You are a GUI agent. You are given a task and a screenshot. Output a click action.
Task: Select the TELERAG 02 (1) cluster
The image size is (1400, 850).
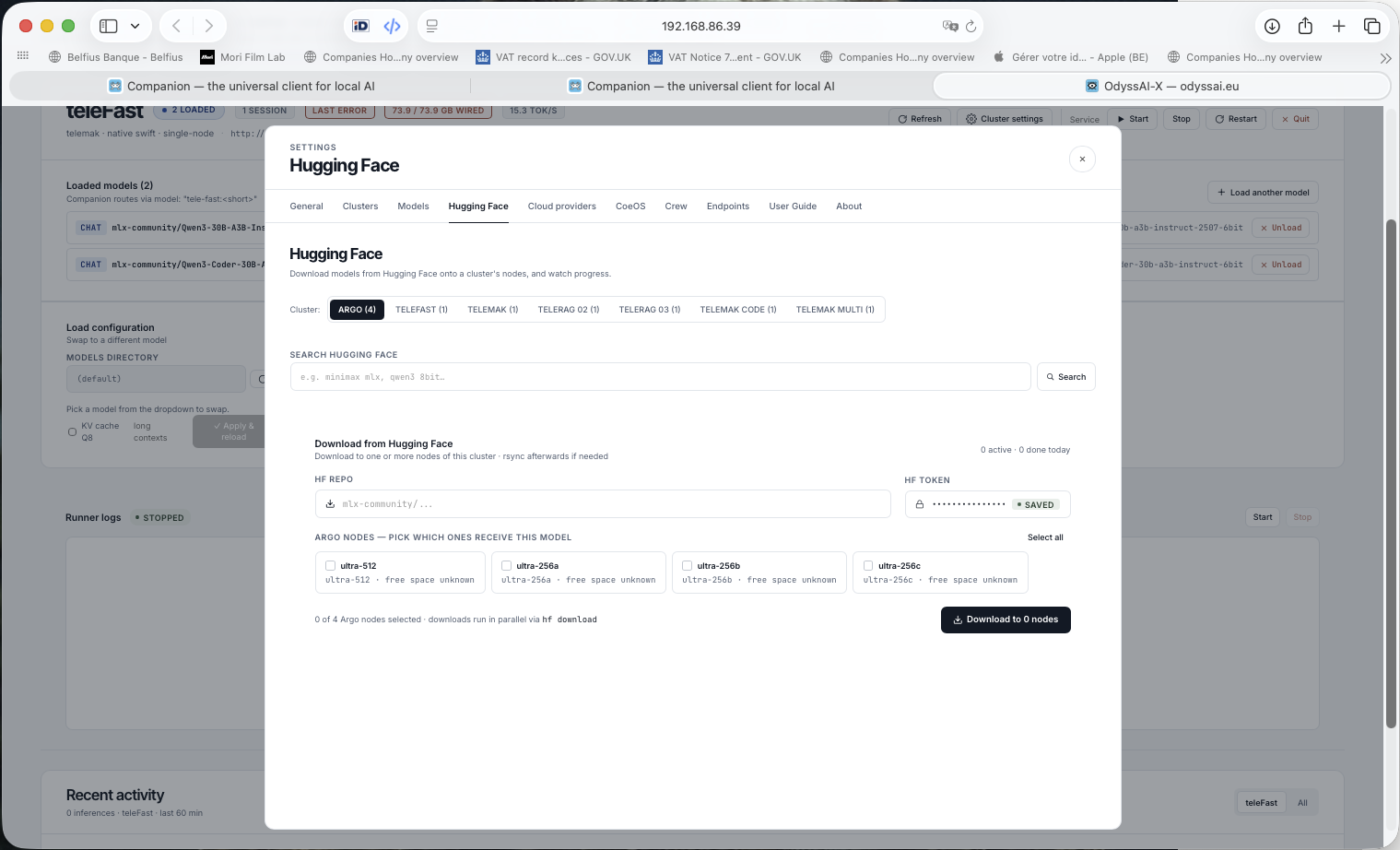(568, 310)
